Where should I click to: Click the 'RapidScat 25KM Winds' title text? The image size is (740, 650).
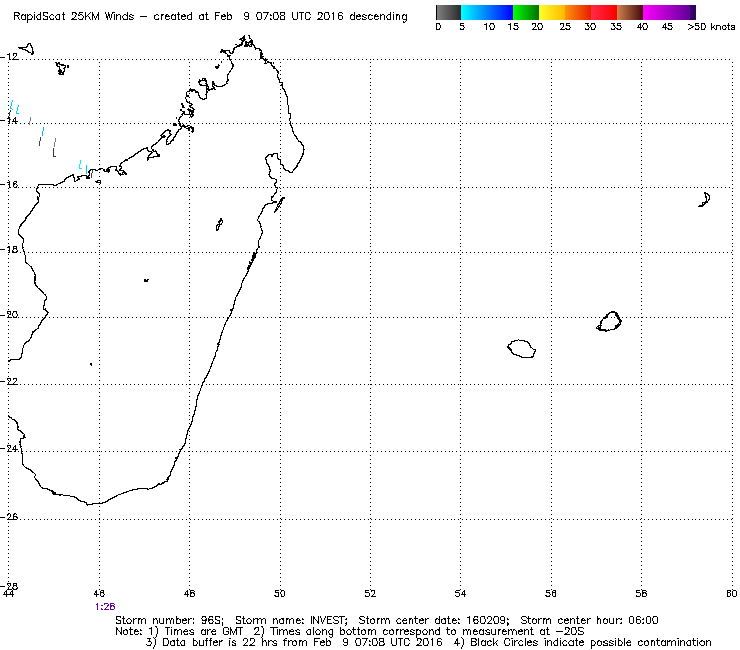74,17
